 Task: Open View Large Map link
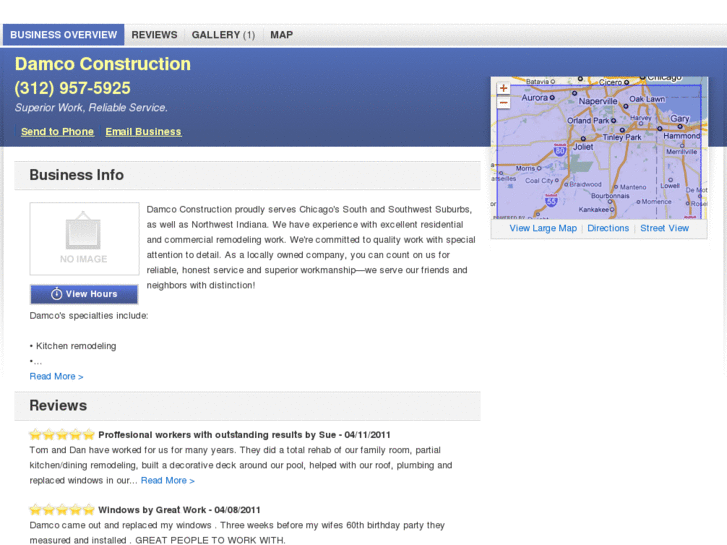(543, 228)
